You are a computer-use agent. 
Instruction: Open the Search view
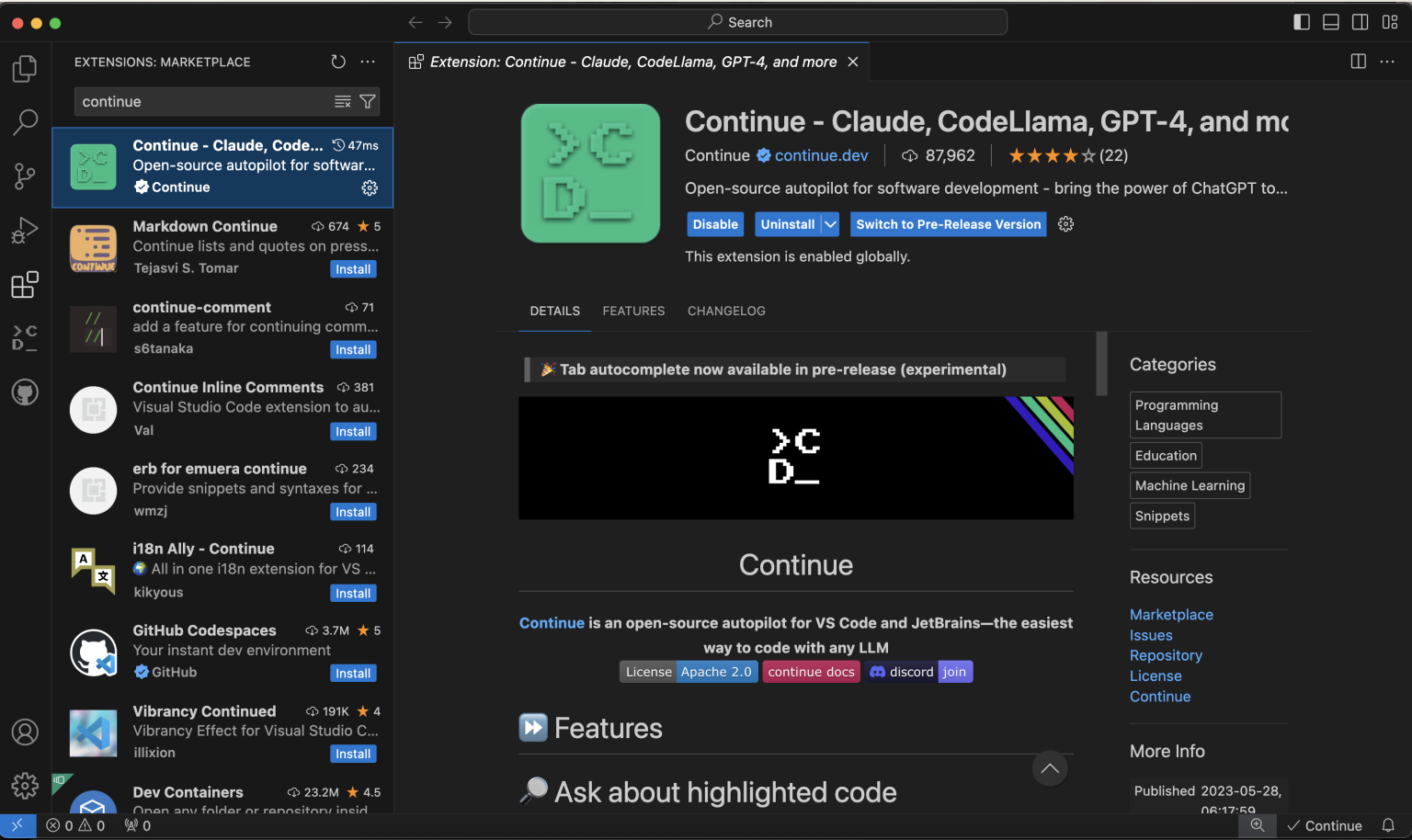click(x=25, y=121)
